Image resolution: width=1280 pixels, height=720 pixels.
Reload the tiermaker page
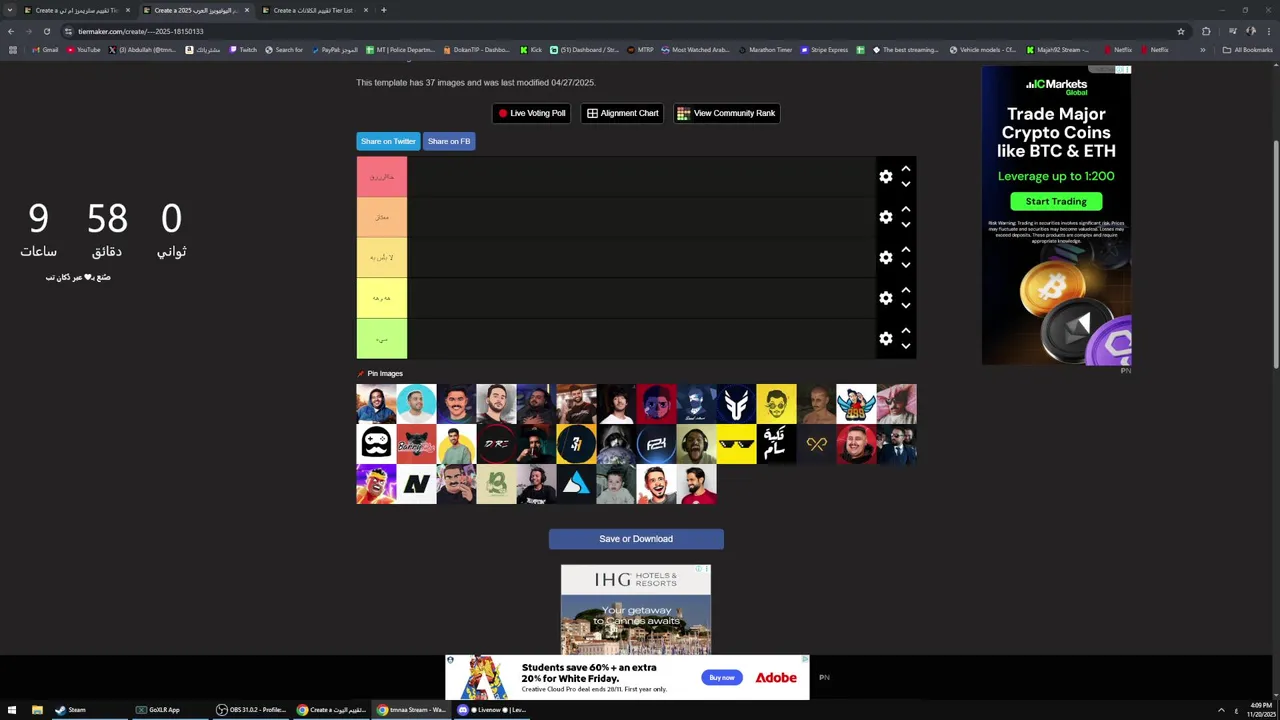[47, 31]
